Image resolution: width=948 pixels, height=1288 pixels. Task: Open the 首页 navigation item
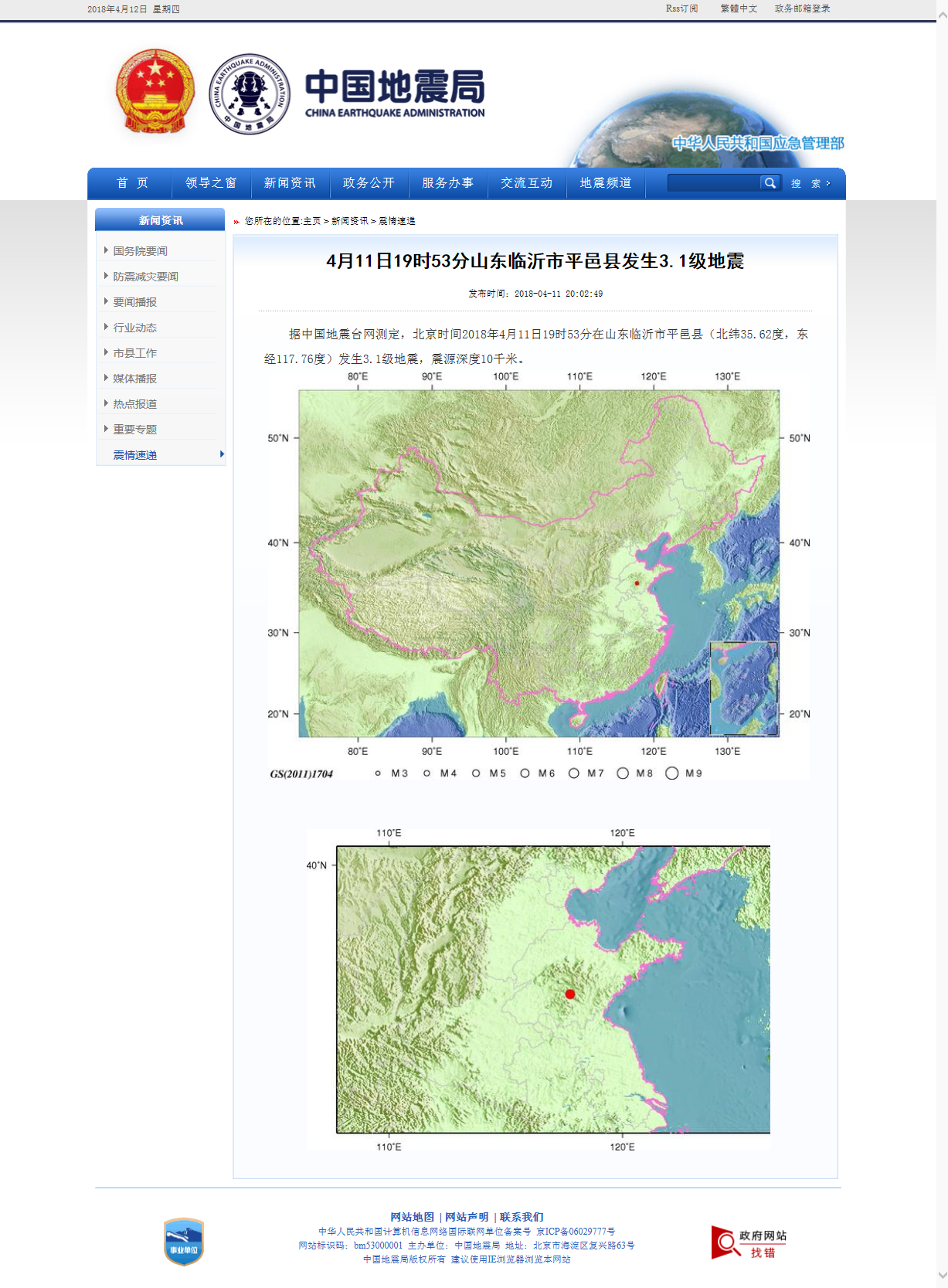[x=132, y=183]
